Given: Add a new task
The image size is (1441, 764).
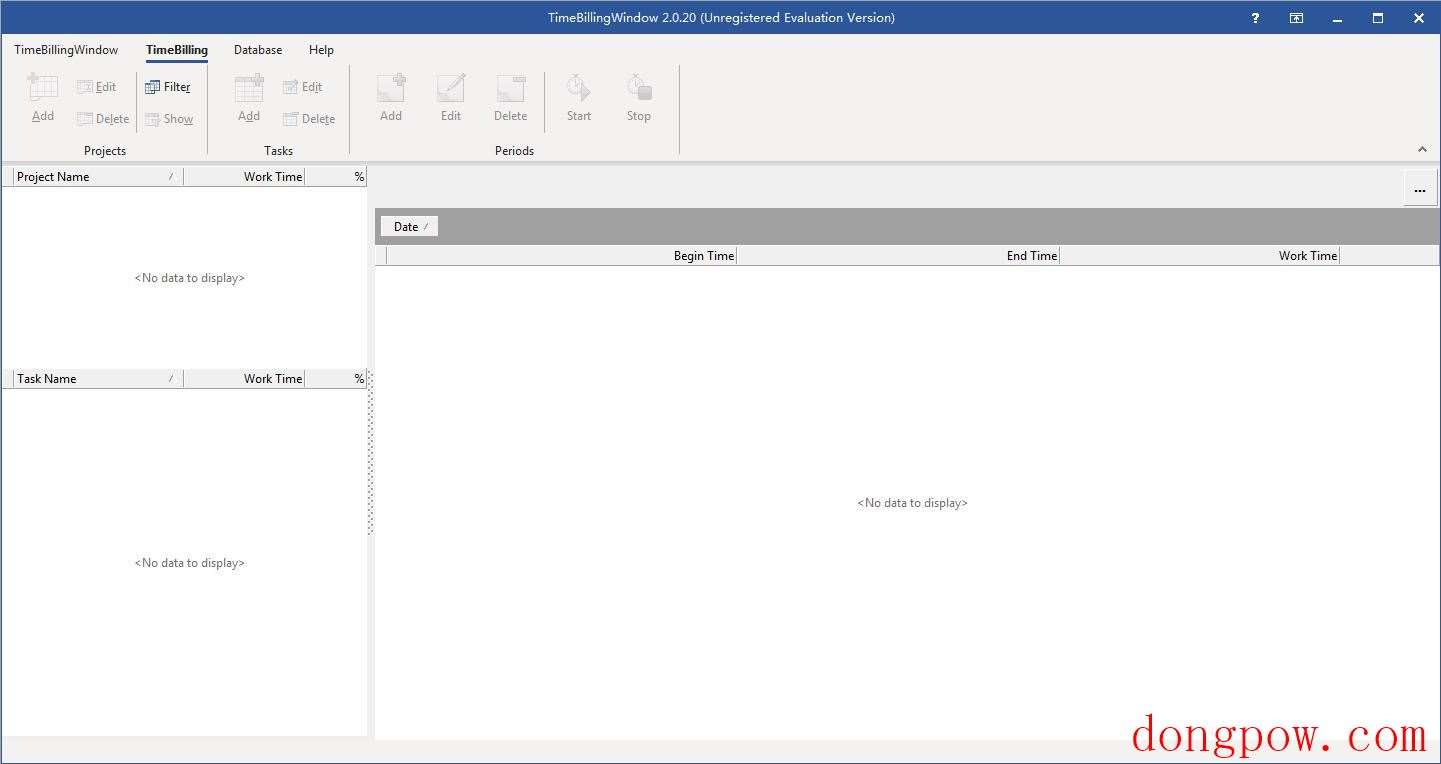Looking at the screenshot, I should click(x=249, y=98).
